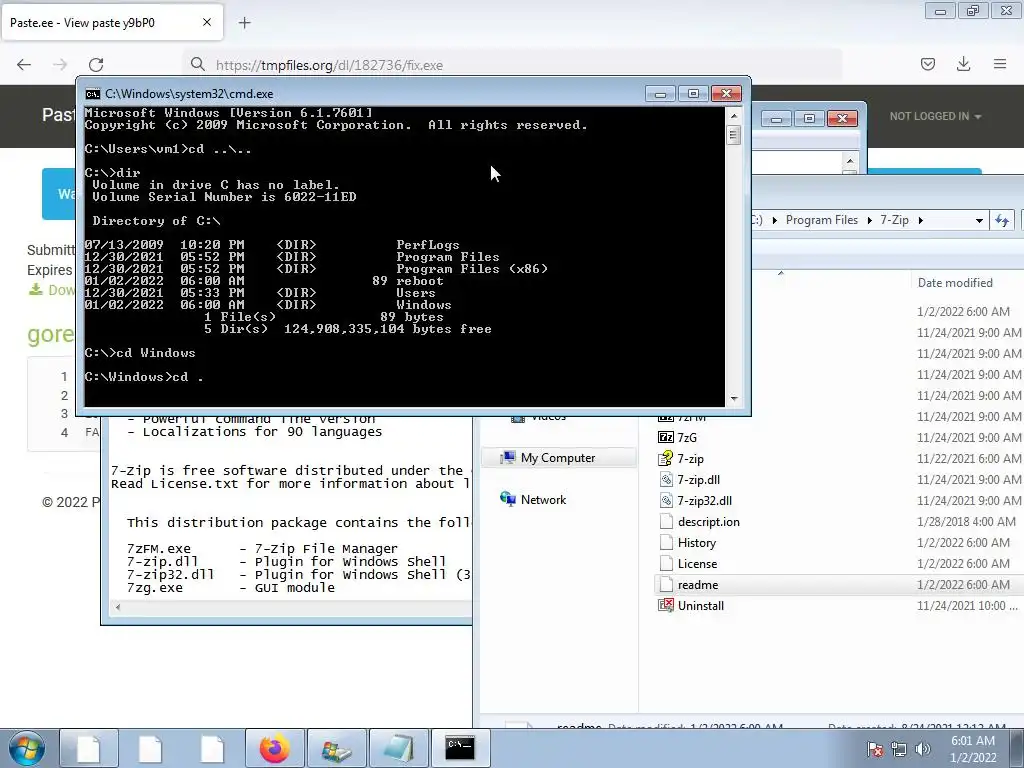Click the 11/24/2021 10:00 date of Uninstall
Image resolution: width=1024 pixels, height=768 pixels.
(967, 605)
